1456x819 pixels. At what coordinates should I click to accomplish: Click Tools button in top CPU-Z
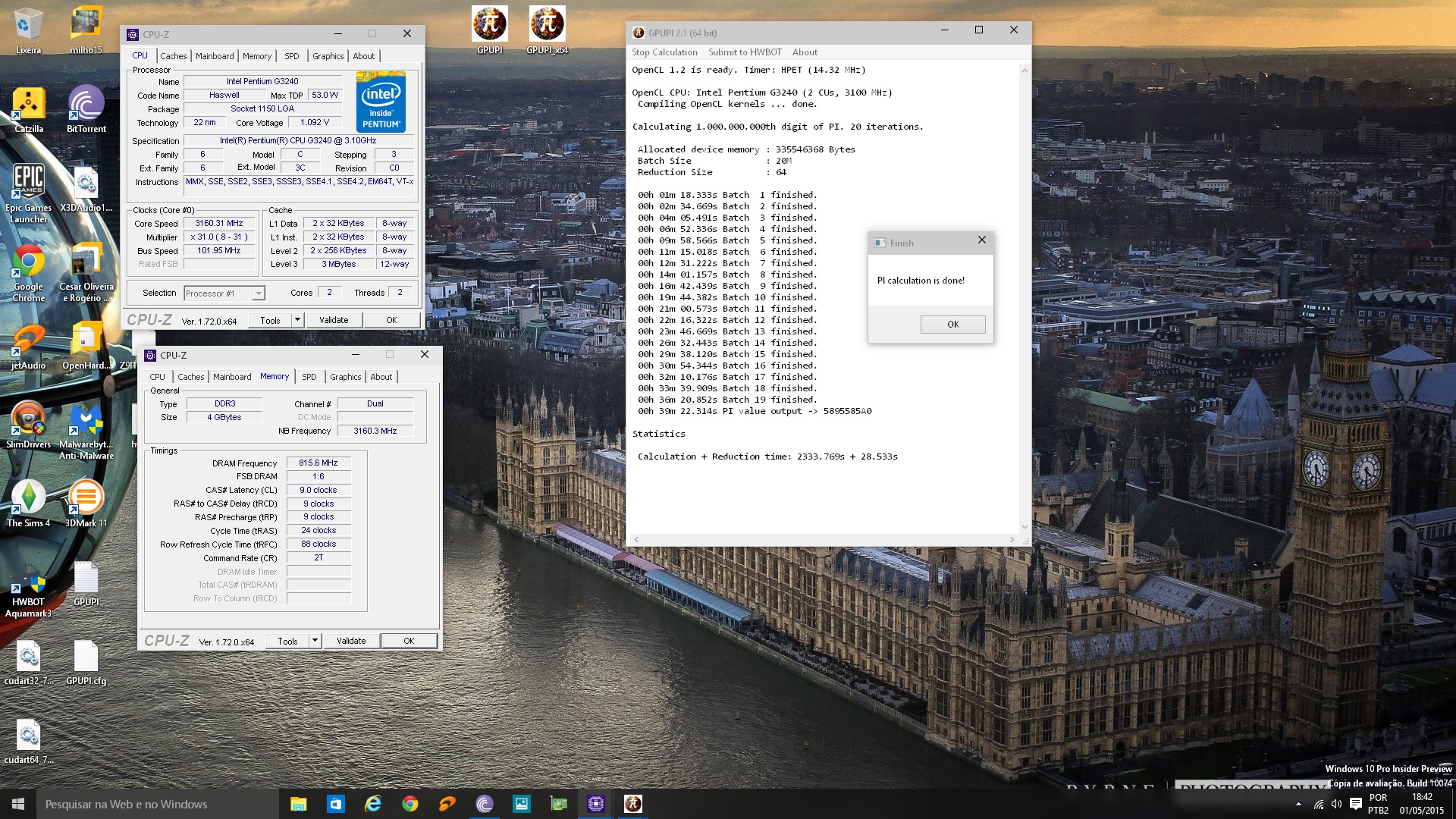[270, 320]
